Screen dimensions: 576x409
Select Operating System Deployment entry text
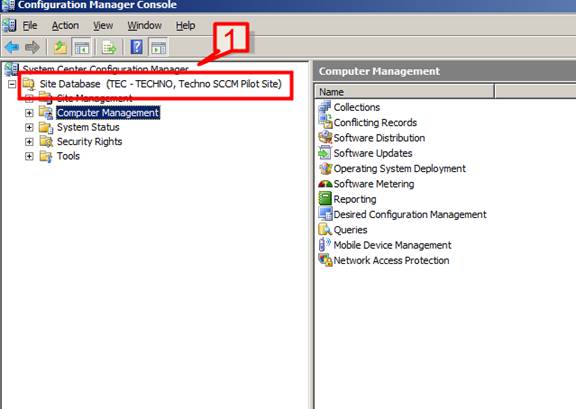tap(400, 169)
